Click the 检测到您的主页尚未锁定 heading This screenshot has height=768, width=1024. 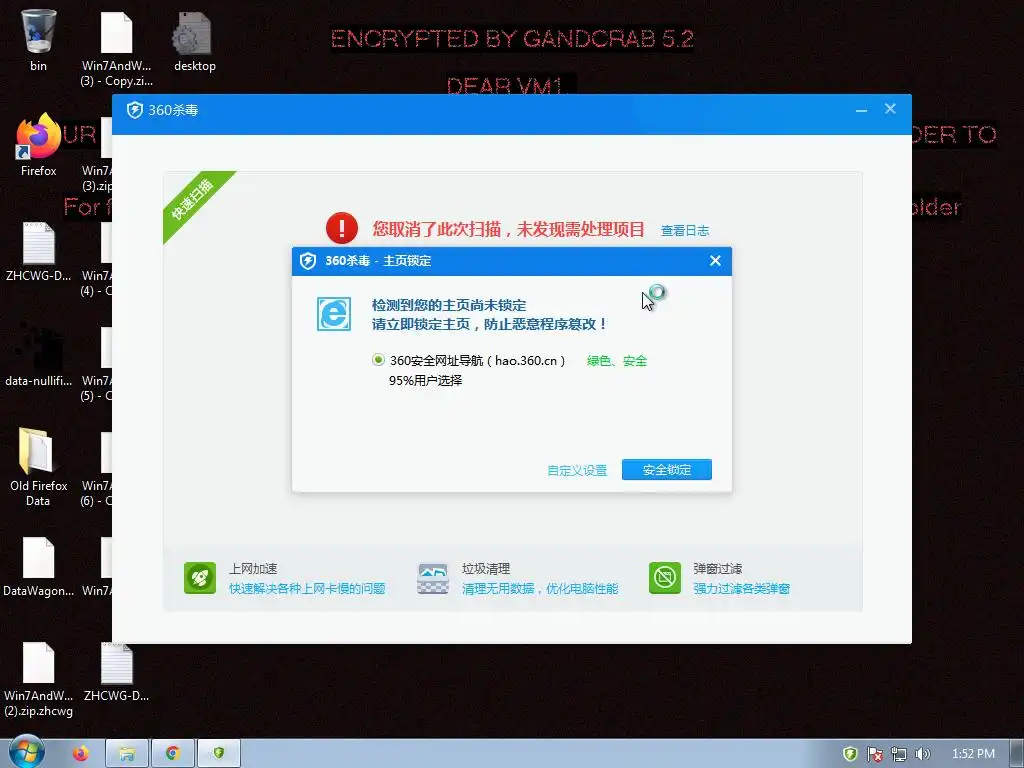pos(449,305)
